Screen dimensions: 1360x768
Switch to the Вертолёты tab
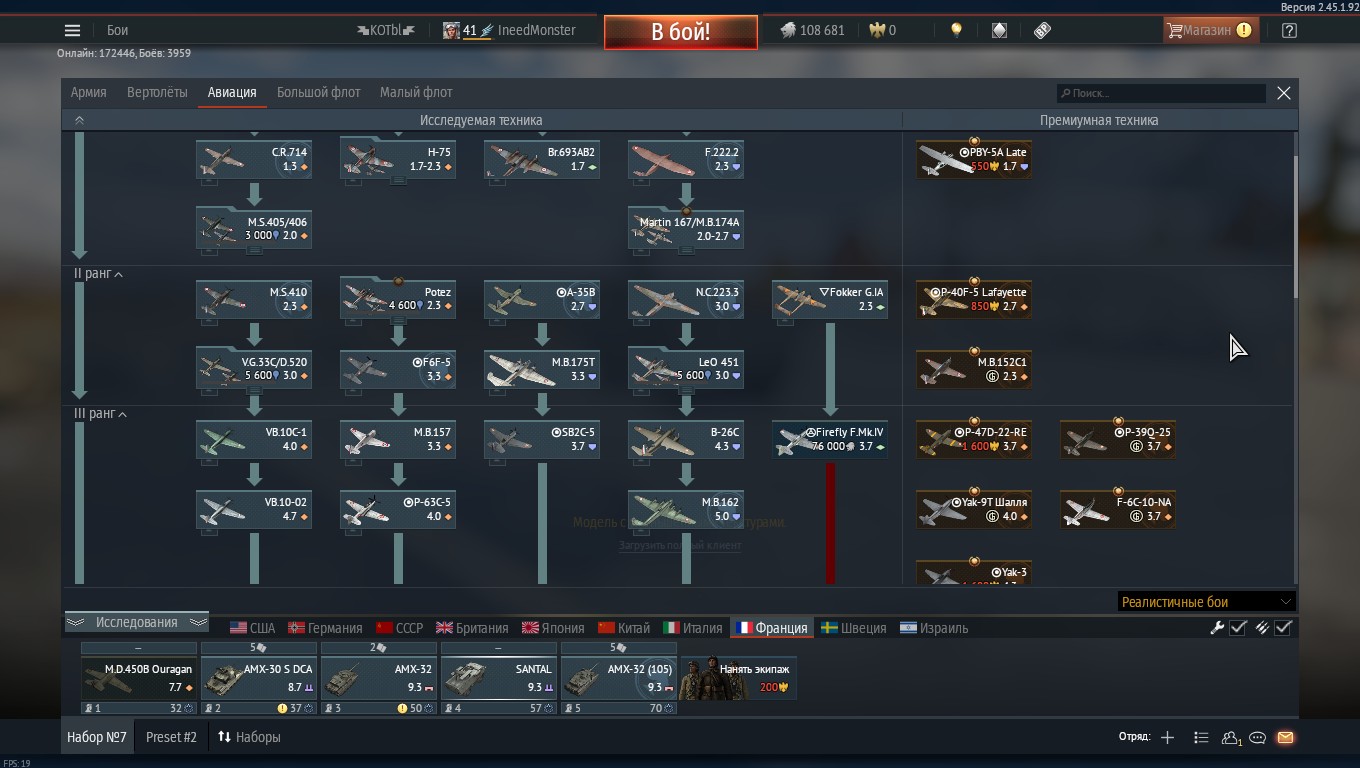point(157,92)
